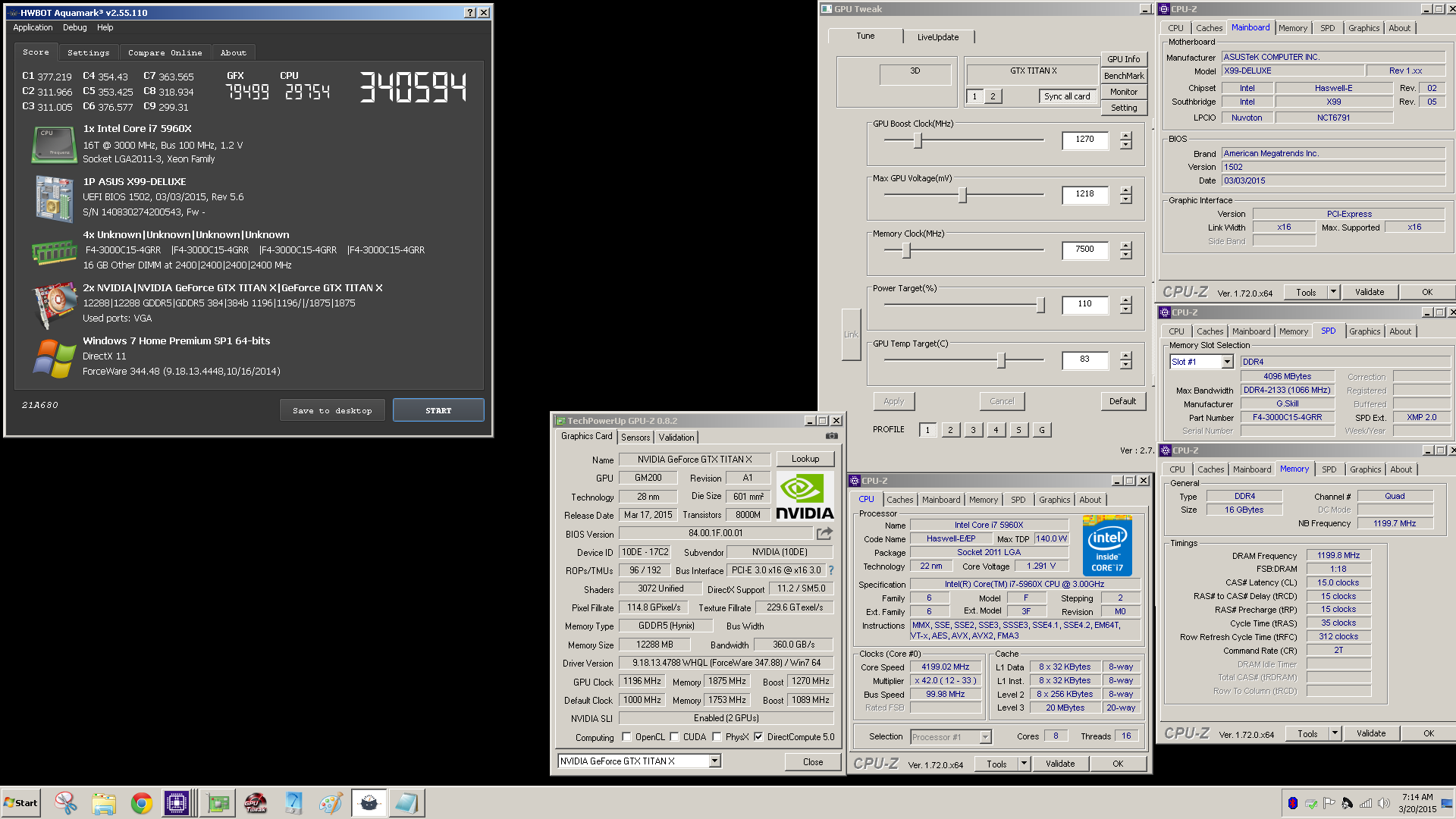Click the Safely Remove Hardware tray icon
1456x819 pixels.
click(1310, 803)
